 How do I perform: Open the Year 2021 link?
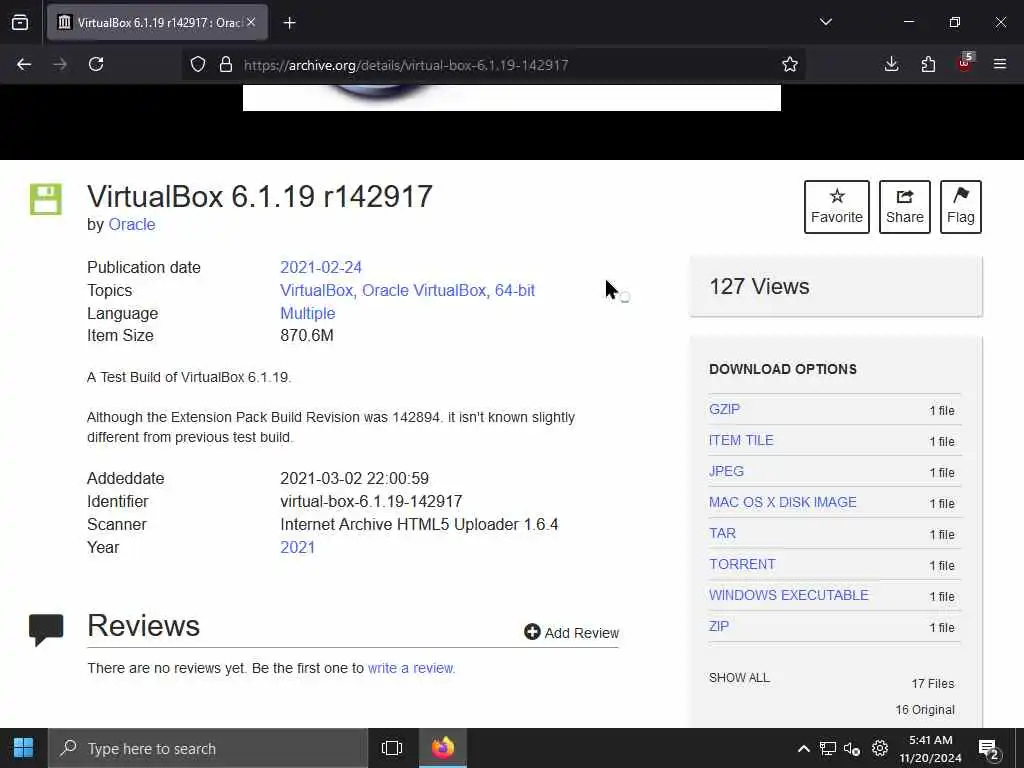click(297, 547)
